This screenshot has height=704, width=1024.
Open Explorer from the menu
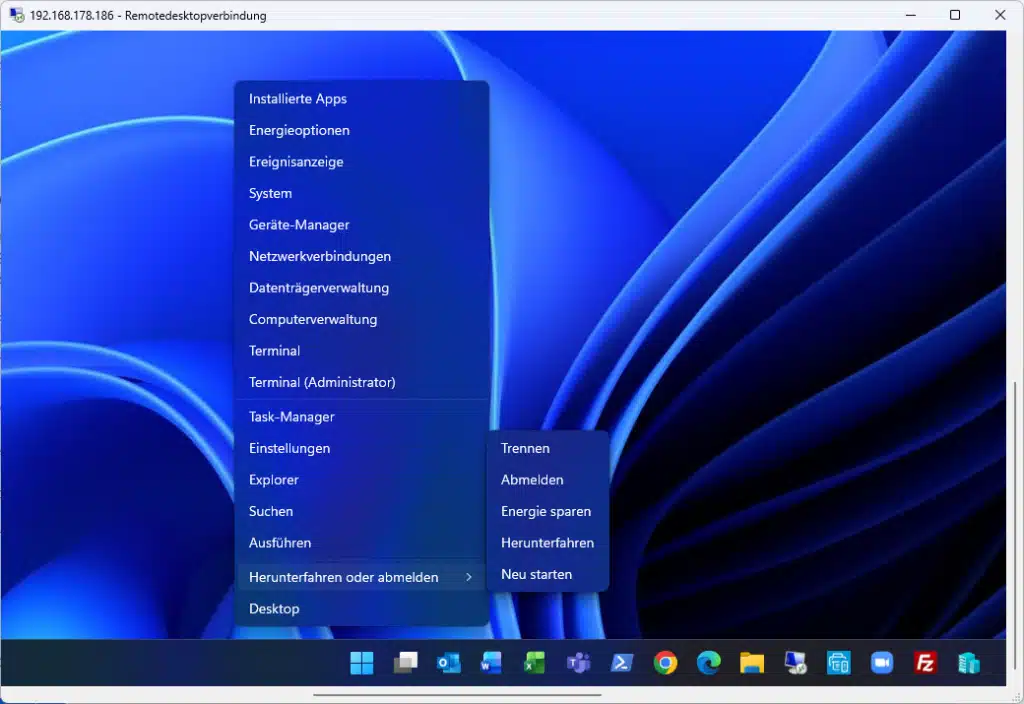point(361,479)
